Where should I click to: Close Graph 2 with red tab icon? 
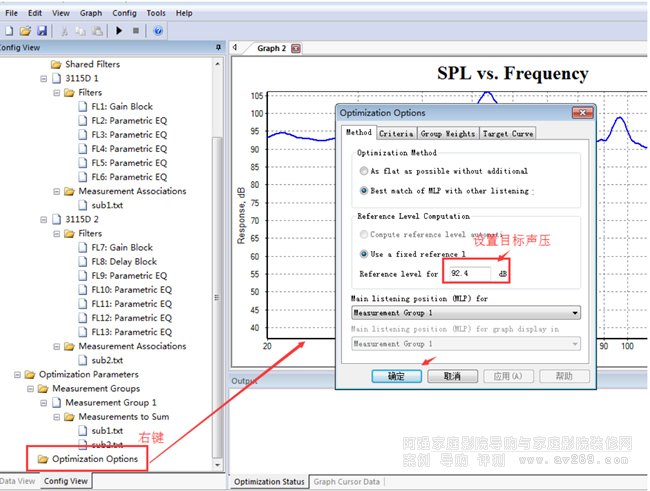[x=296, y=48]
